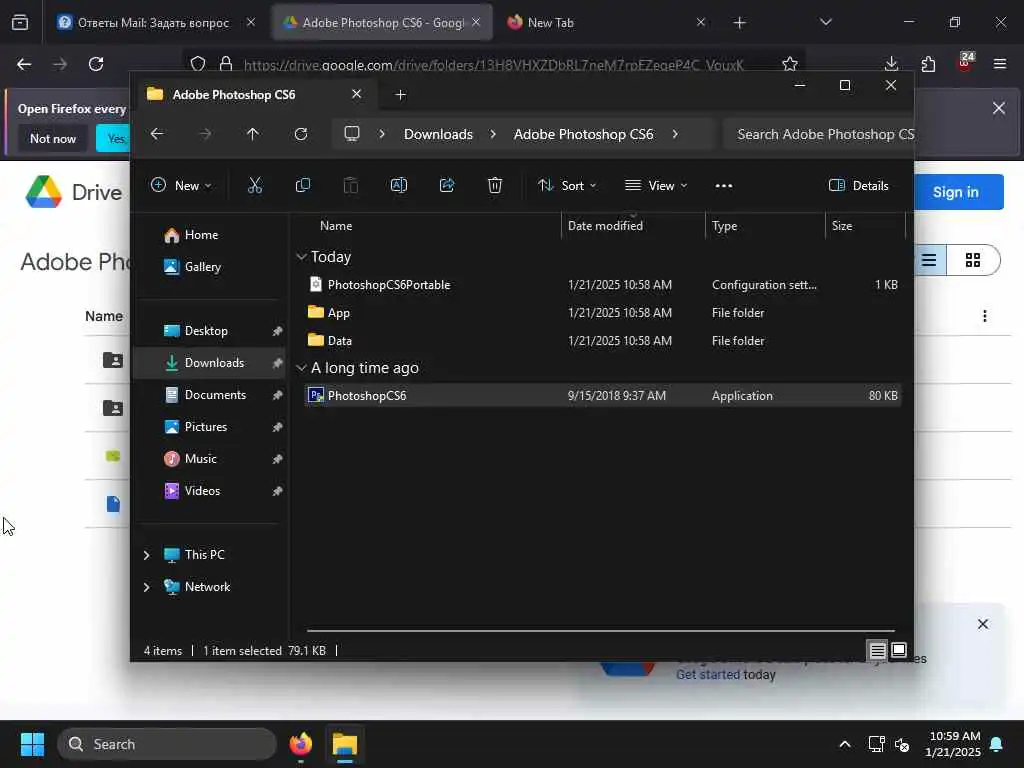
Task: Click chevron after Adobe Photoshop CS6 breadcrumb
Action: 675,134
